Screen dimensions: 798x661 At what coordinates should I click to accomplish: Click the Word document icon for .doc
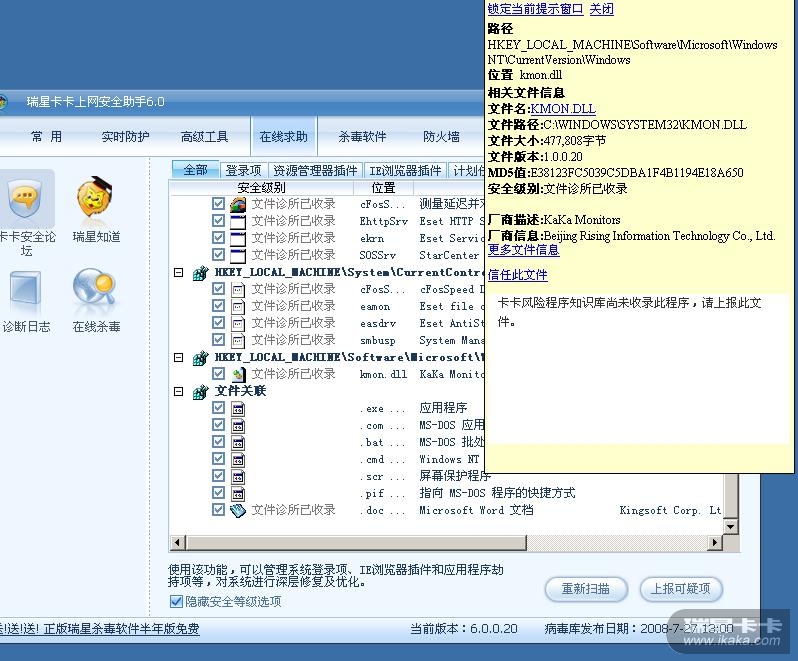238,510
